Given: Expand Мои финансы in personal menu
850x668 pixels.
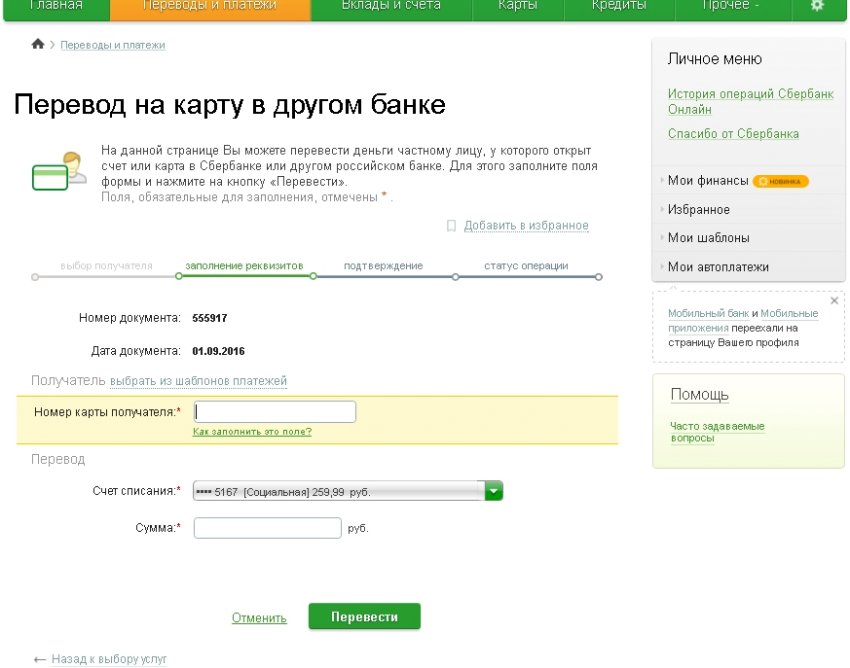Looking at the screenshot, I should pyautogui.click(x=707, y=181).
